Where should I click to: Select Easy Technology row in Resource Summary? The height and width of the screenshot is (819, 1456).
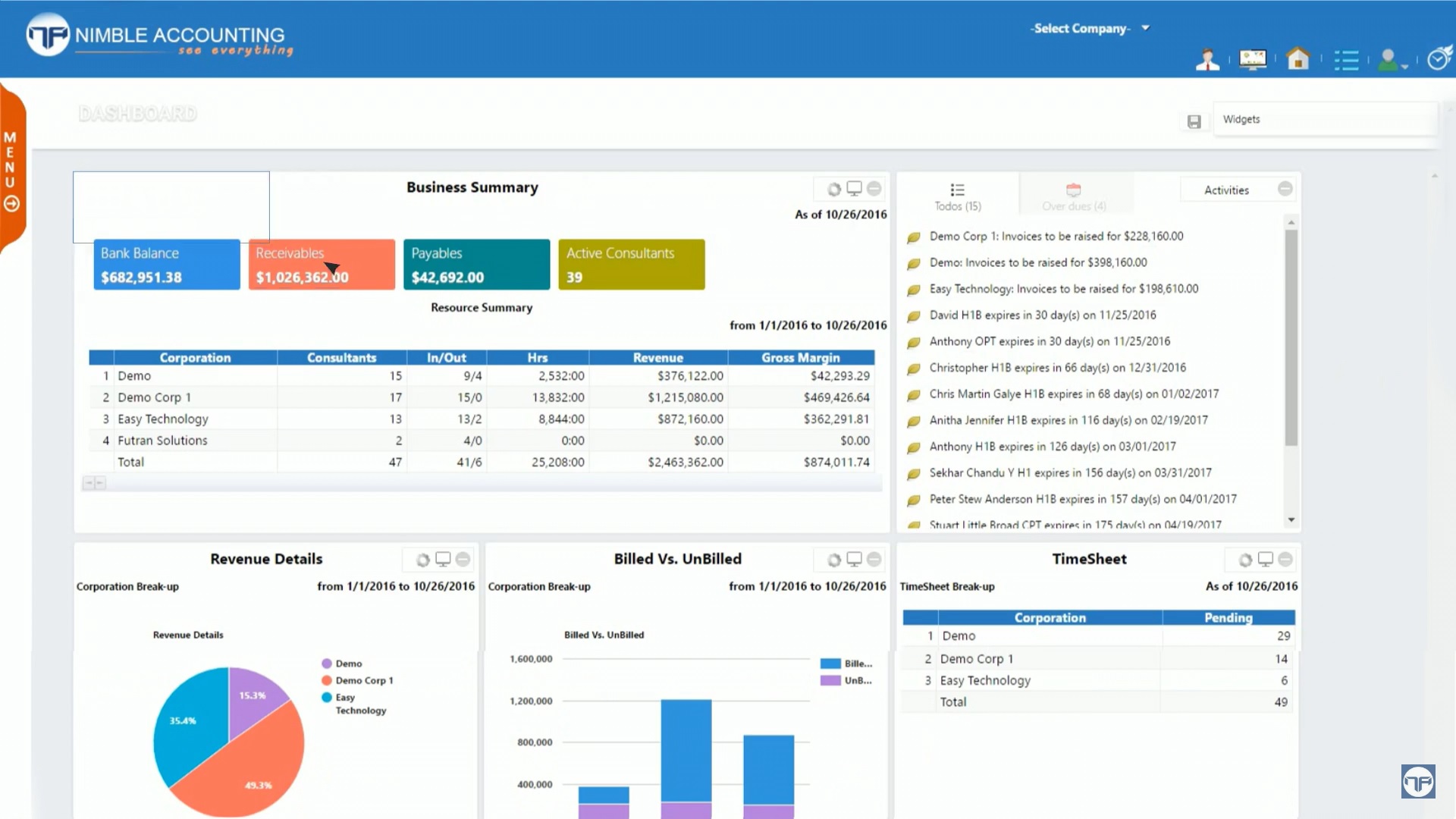(x=482, y=419)
